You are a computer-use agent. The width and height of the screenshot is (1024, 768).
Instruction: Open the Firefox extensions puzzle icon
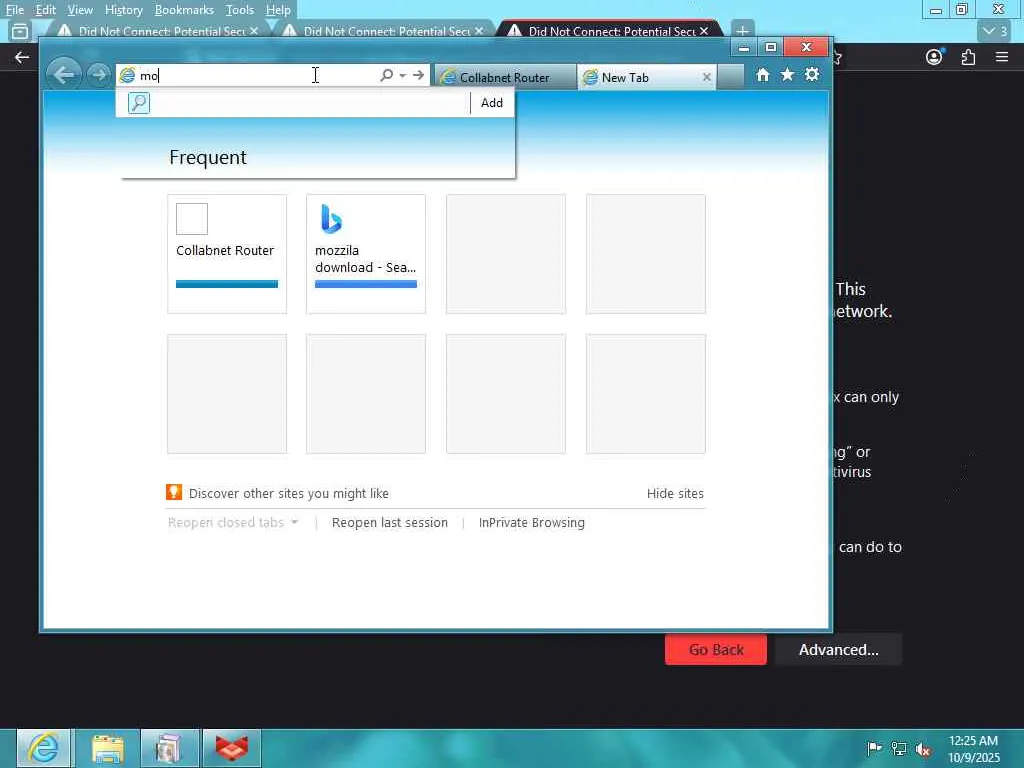pyautogui.click(x=968, y=57)
